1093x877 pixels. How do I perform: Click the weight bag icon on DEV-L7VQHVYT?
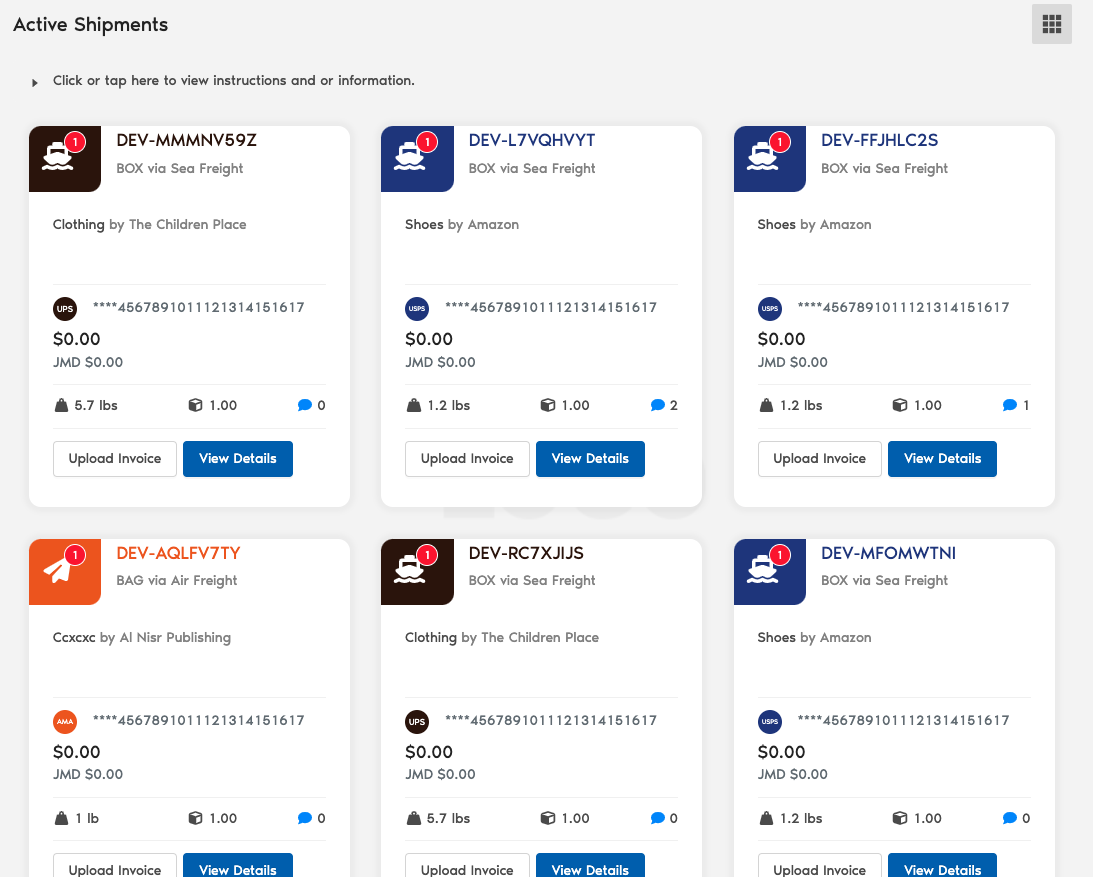point(414,405)
